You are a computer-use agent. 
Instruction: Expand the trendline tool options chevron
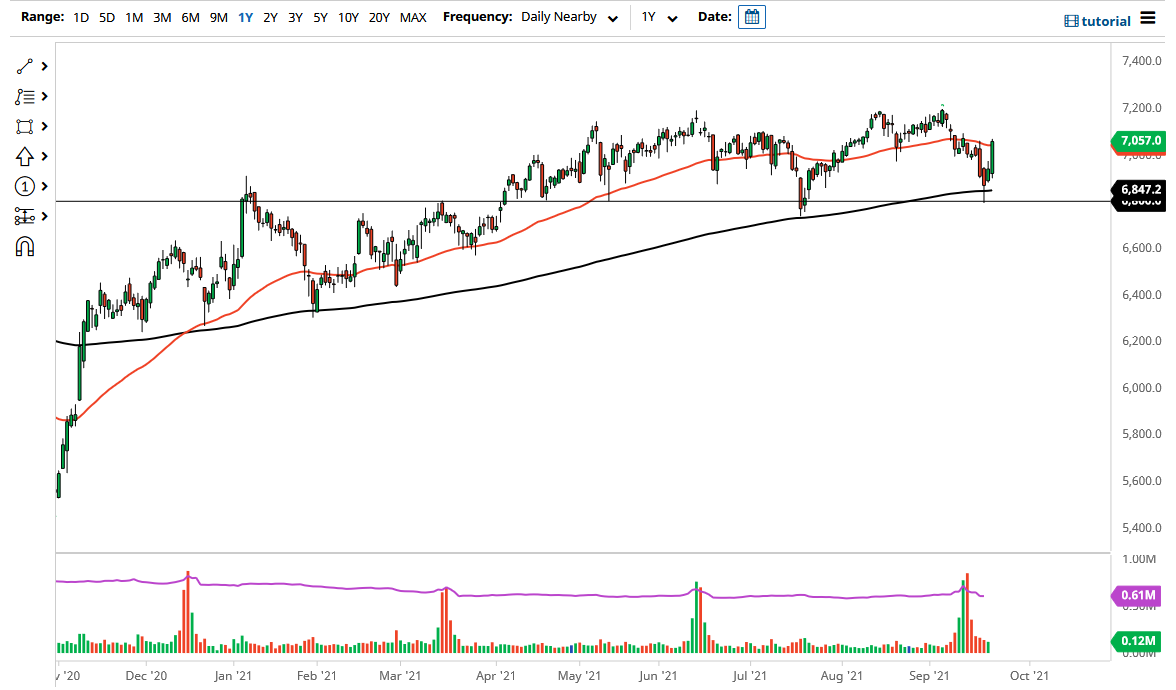[42, 66]
